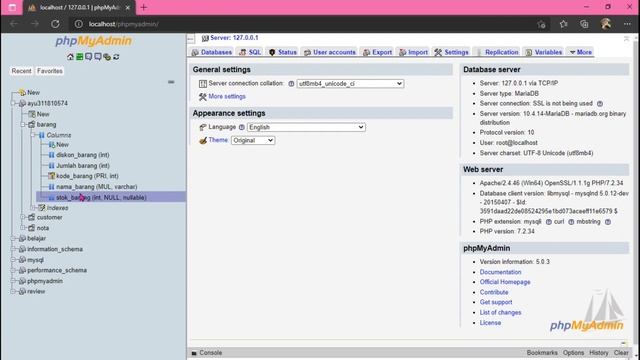Click console History button
The height and width of the screenshot is (360, 640).
pos(598,353)
